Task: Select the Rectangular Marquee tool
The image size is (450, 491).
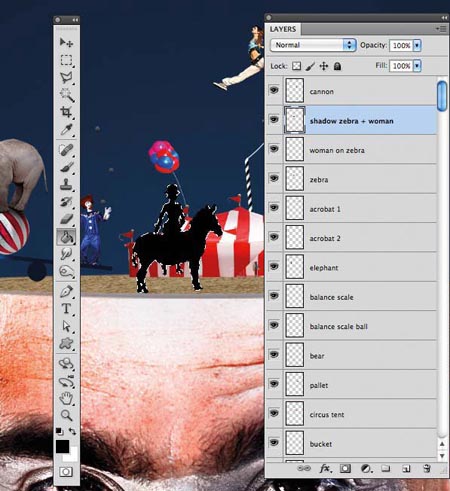Action: pos(66,60)
